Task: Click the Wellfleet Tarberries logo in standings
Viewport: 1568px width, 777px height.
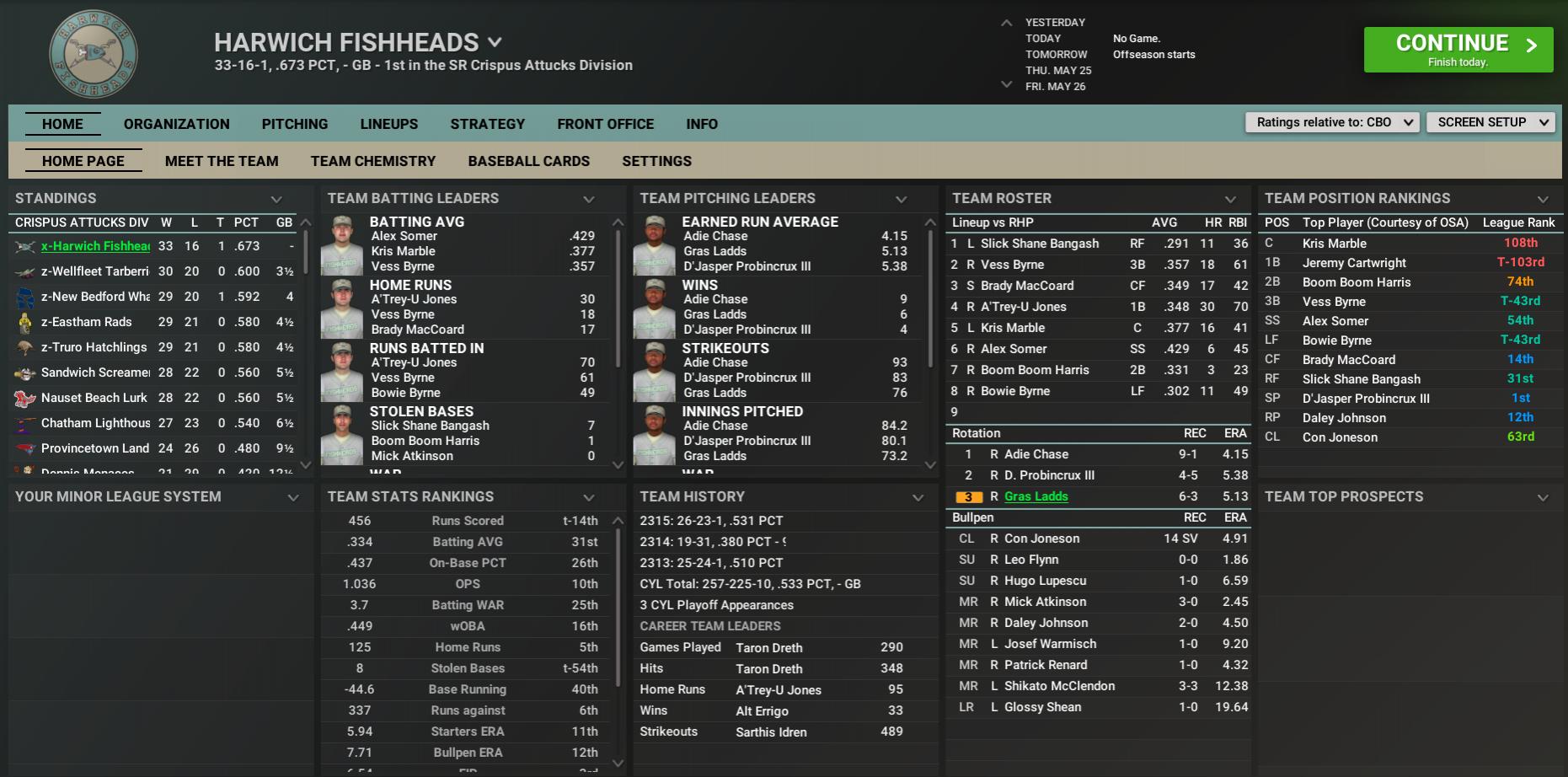Action: (25, 271)
